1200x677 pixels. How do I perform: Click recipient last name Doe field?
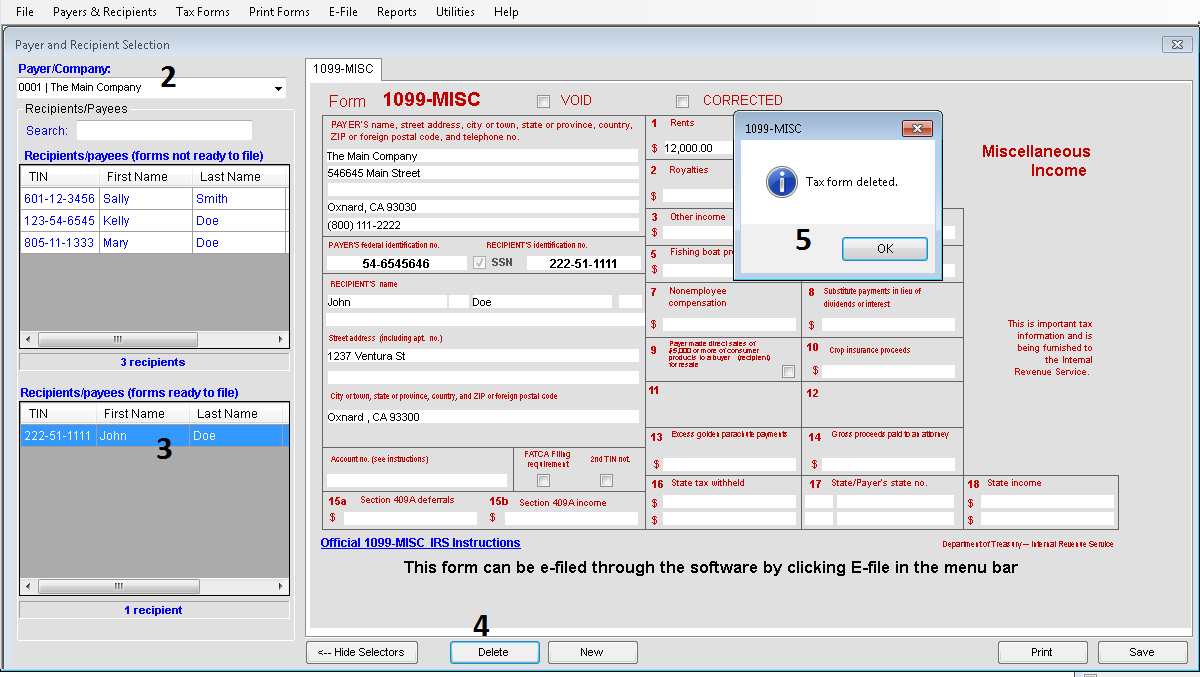pos(541,302)
